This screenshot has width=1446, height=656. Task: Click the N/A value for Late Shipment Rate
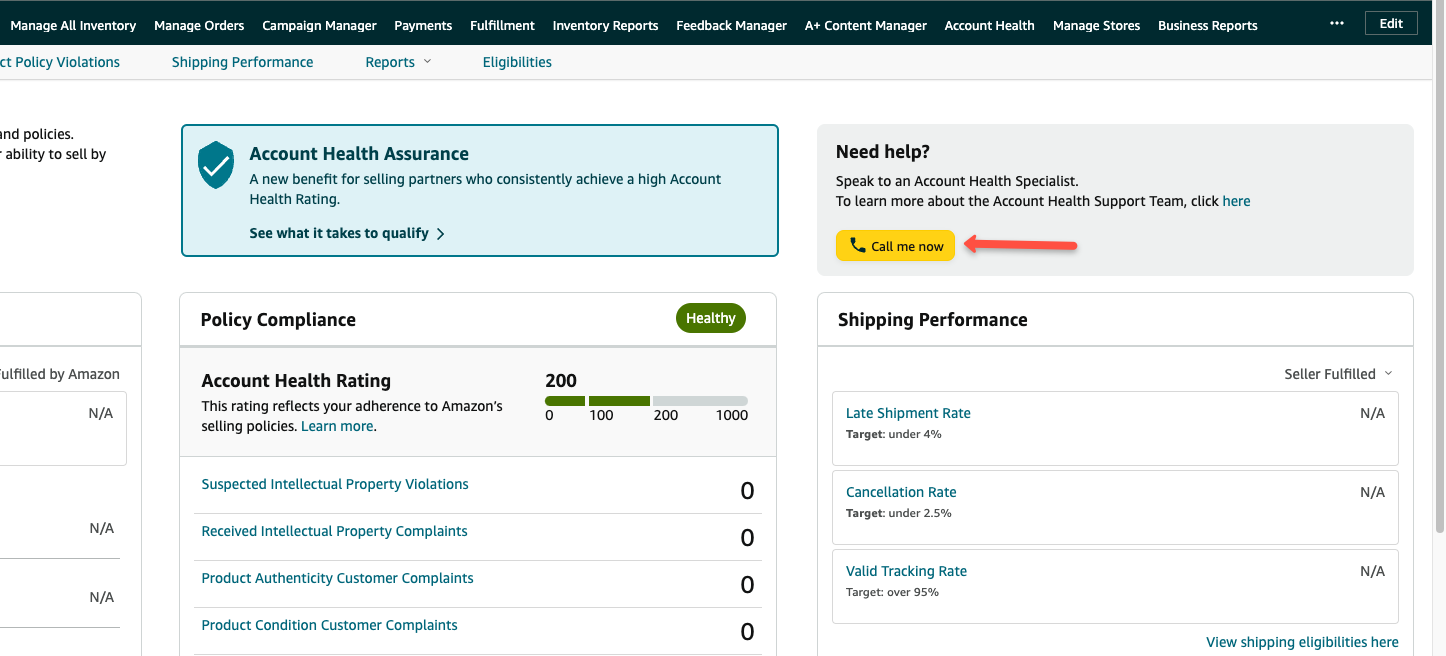(x=1372, y=413)
